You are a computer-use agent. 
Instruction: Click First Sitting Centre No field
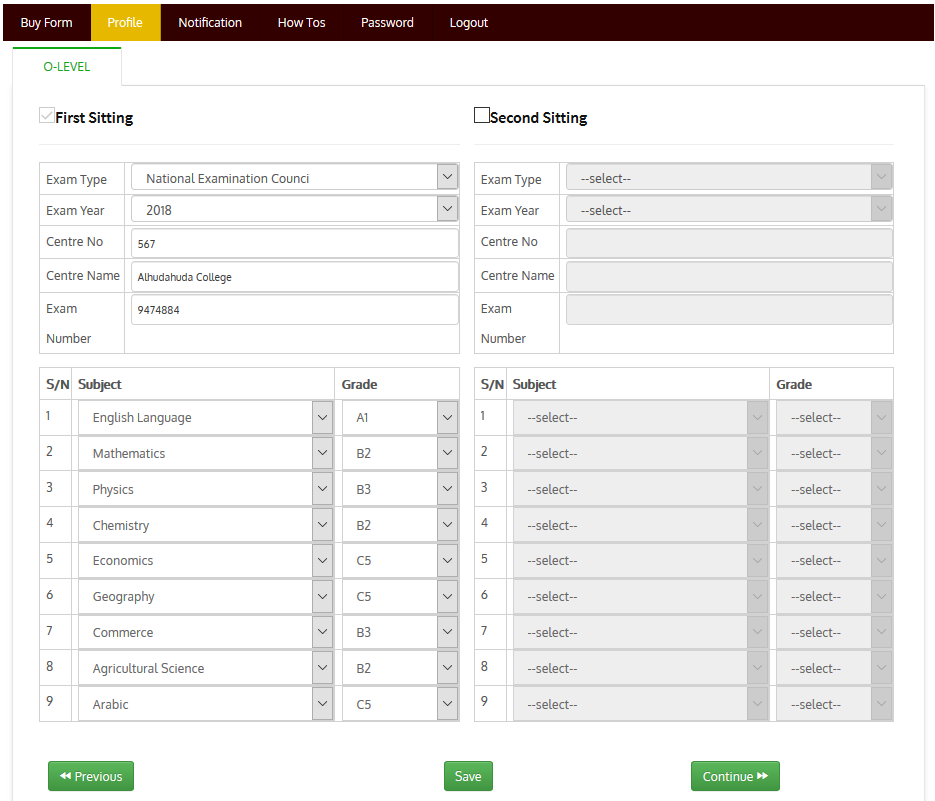(x=295, y=243)
